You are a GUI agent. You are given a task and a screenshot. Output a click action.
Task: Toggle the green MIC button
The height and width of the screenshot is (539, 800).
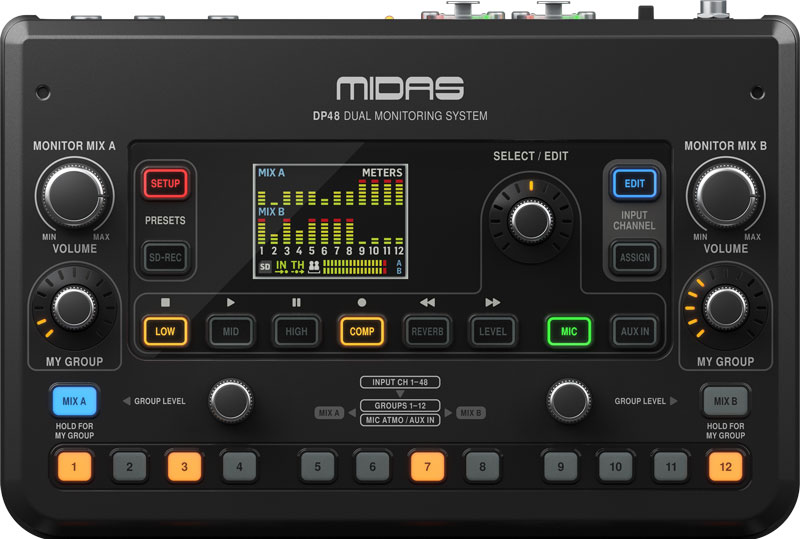click(569, 331)
